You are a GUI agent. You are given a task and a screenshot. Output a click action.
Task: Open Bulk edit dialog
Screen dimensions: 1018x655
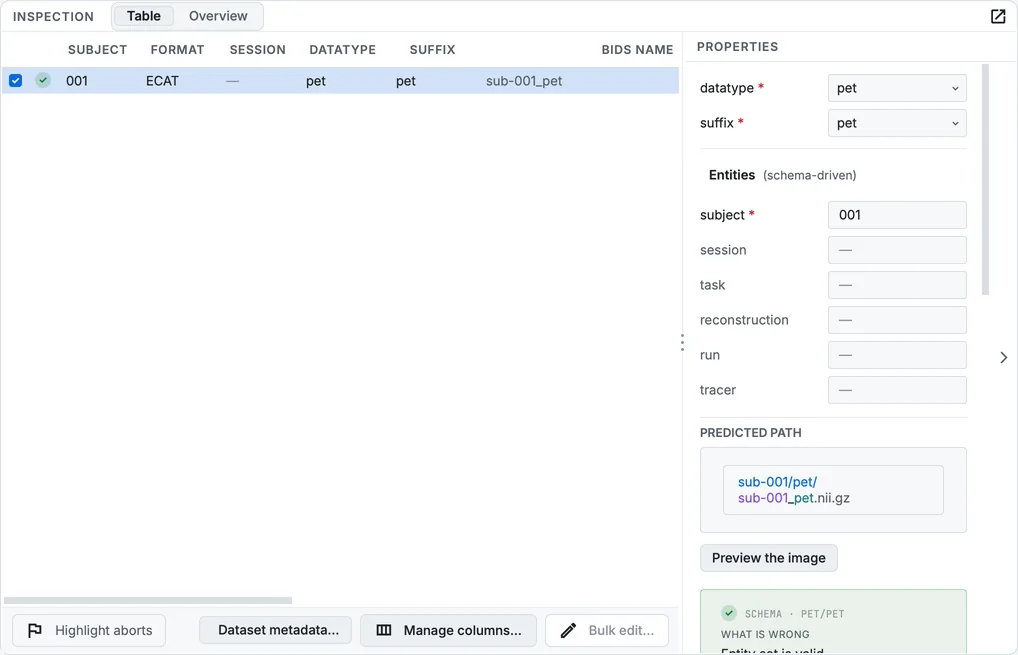coord(607,630)
